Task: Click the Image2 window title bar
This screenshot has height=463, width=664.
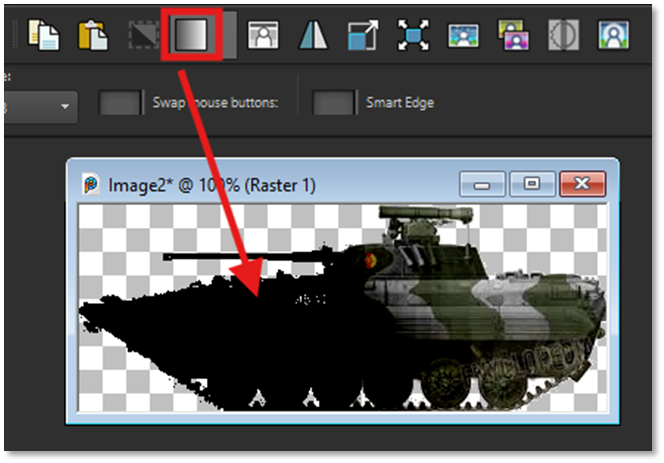Action: [300, 184]
